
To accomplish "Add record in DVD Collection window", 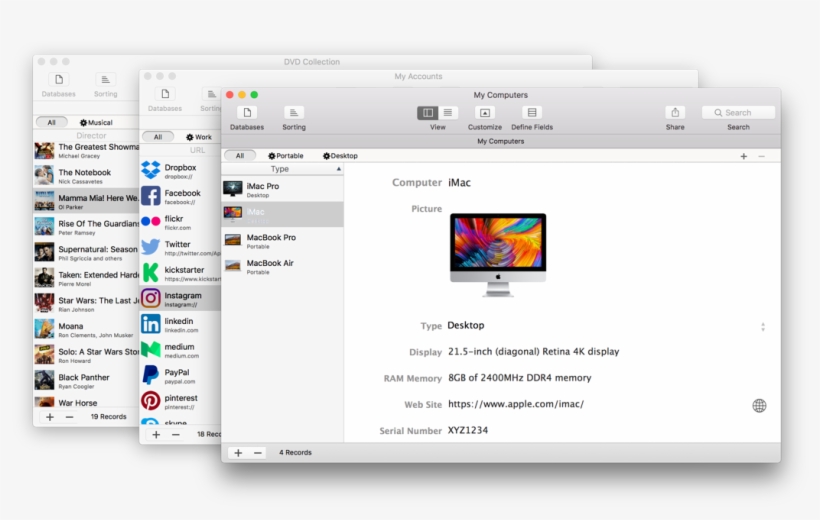I will pos(50,417).
